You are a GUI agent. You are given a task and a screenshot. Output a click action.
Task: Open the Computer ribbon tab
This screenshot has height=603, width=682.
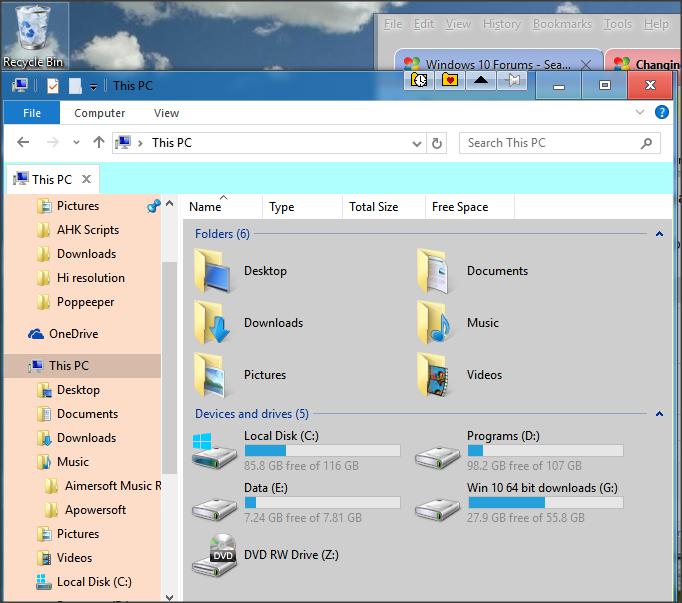pyautogui.click(x=100, y=113)
